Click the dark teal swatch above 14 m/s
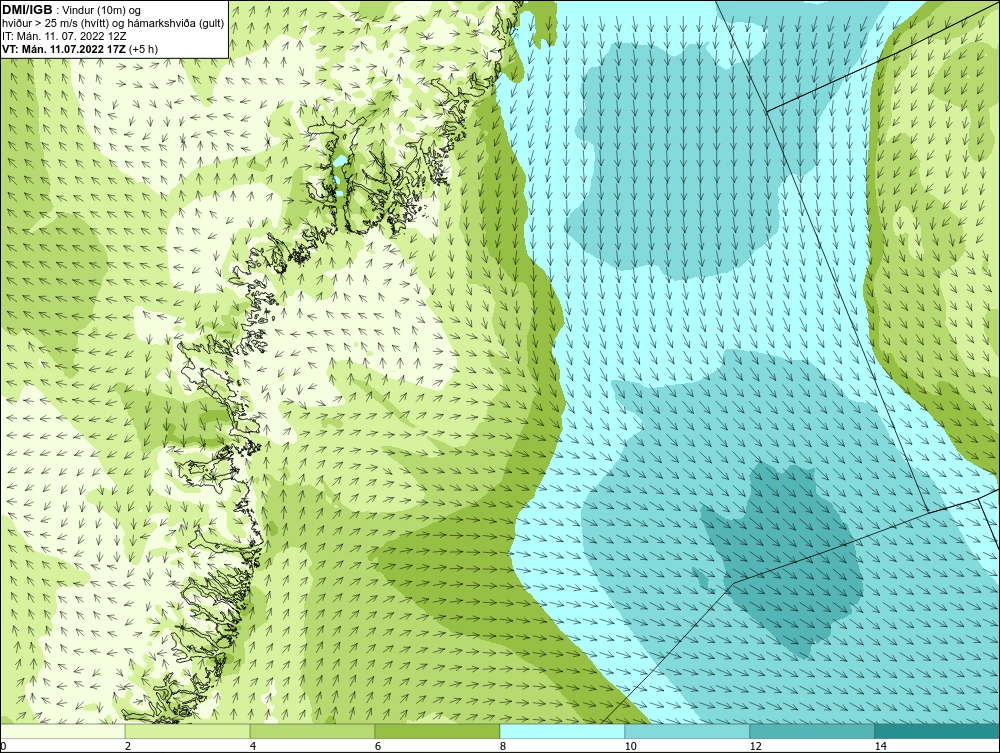Image resolution: width=1000 pixels, height=753 pixels. [938, 731]
